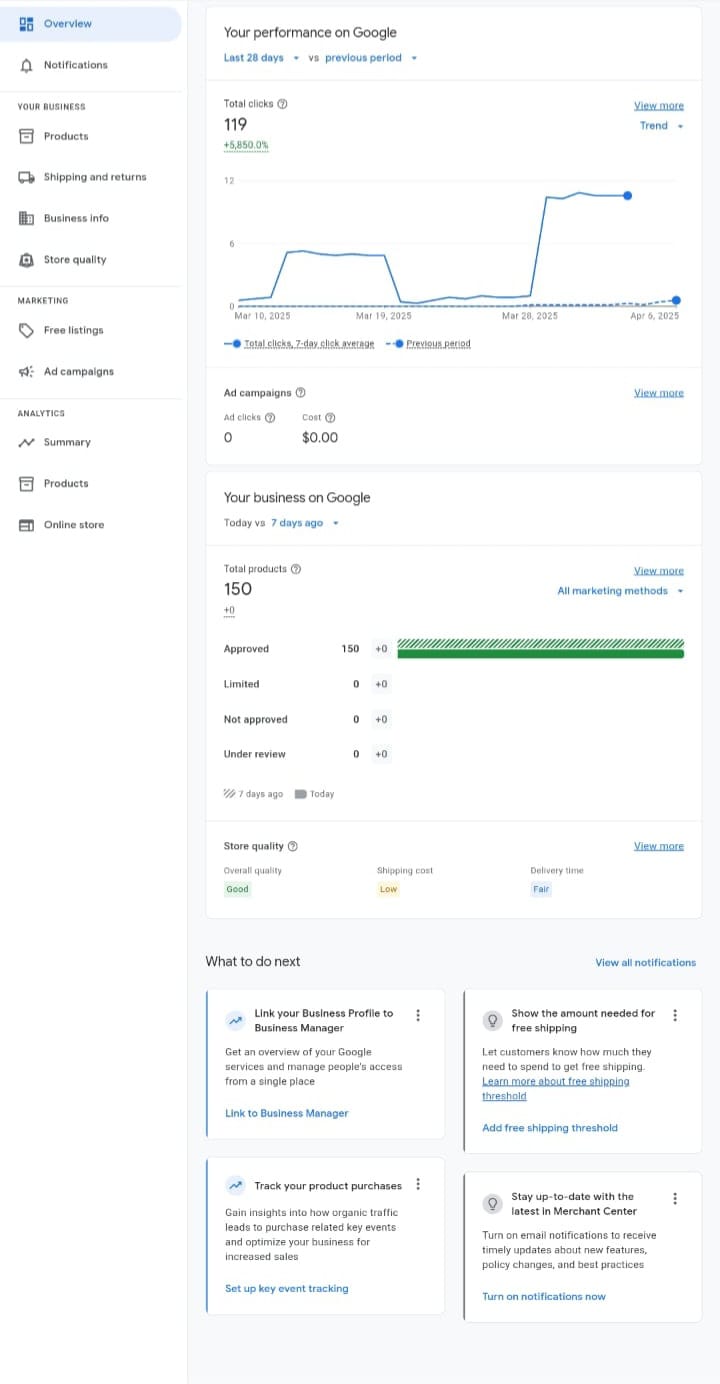
Task: Click lightbulb icon on Stay up-to-date card
Action: click(492, 1203)
